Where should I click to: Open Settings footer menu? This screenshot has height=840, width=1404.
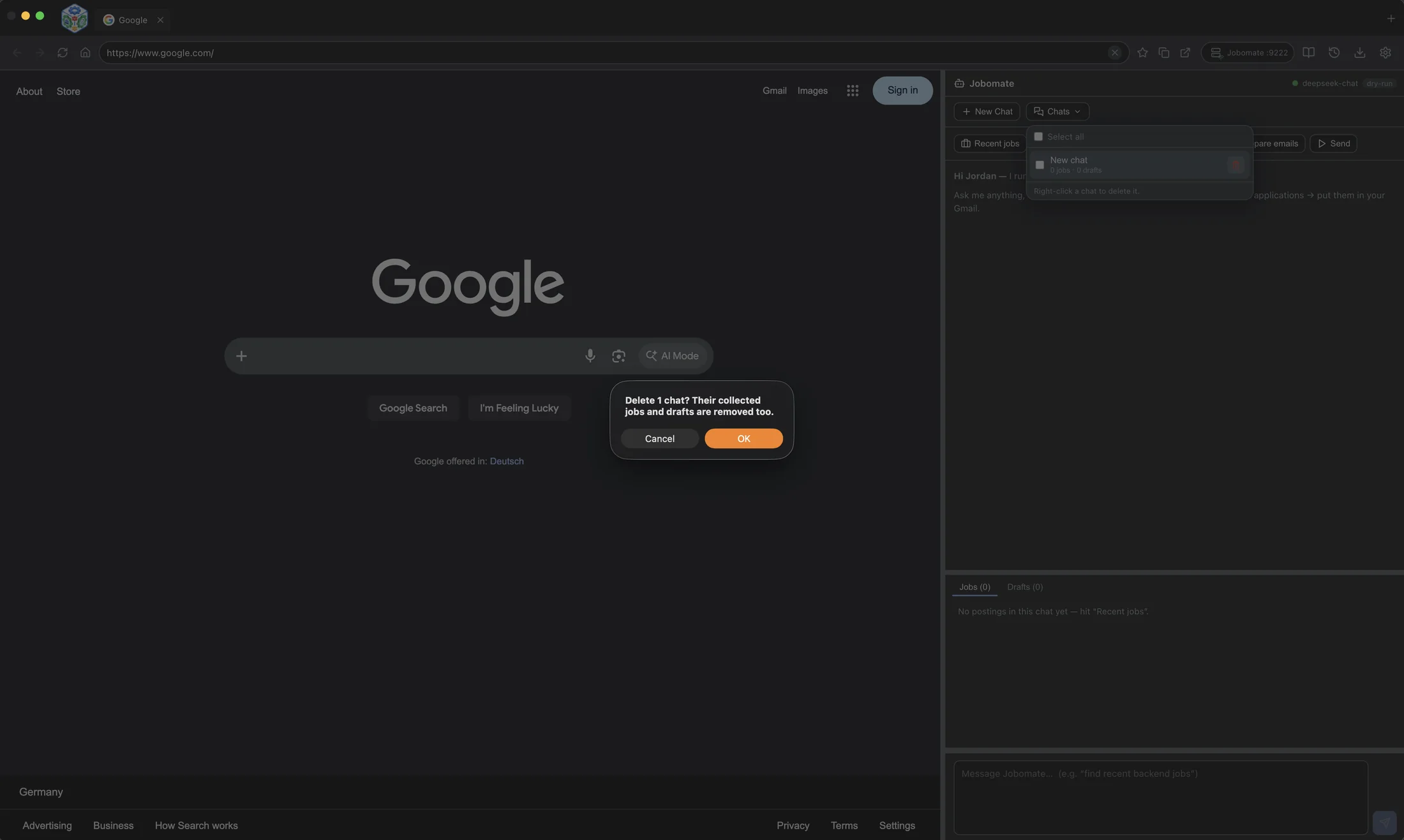click(x=897, y=825)
